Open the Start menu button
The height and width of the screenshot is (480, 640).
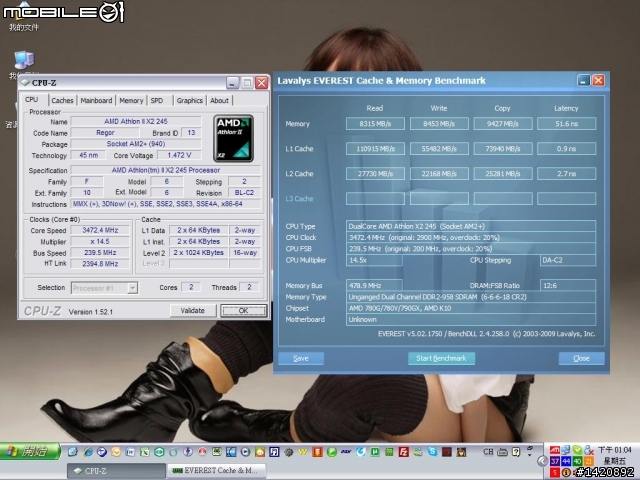tap(30, 452)
